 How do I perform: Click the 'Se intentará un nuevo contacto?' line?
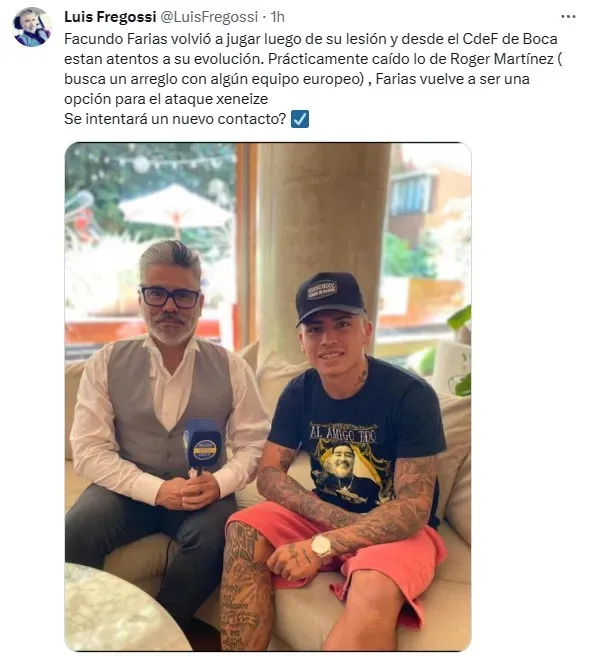(x=175, y=119)
